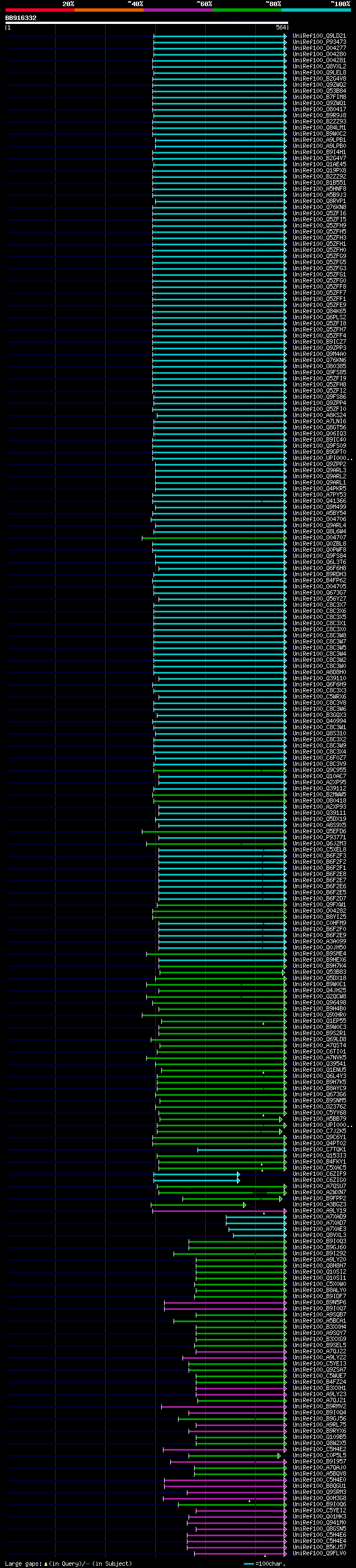The height and width of the screenshot is (1568, 356).
Task: Open hit UniRef100_Q8VXL2
Action: pos(319,66)
